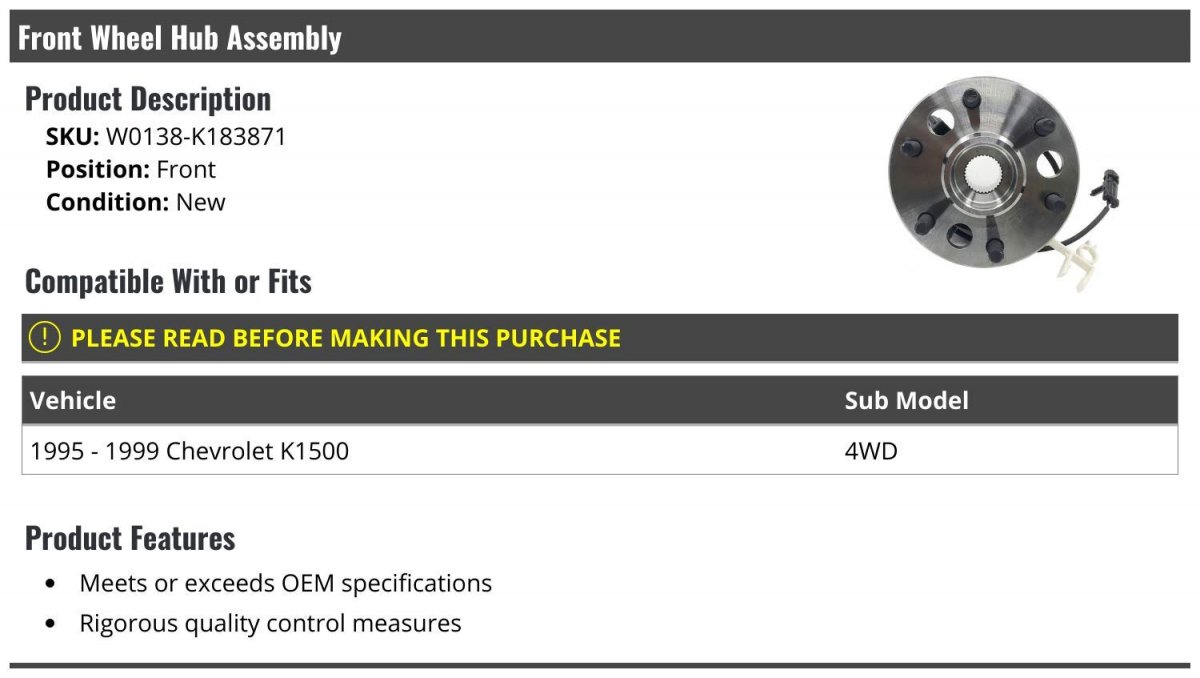Select the Condition: New line

coord(136,202)
